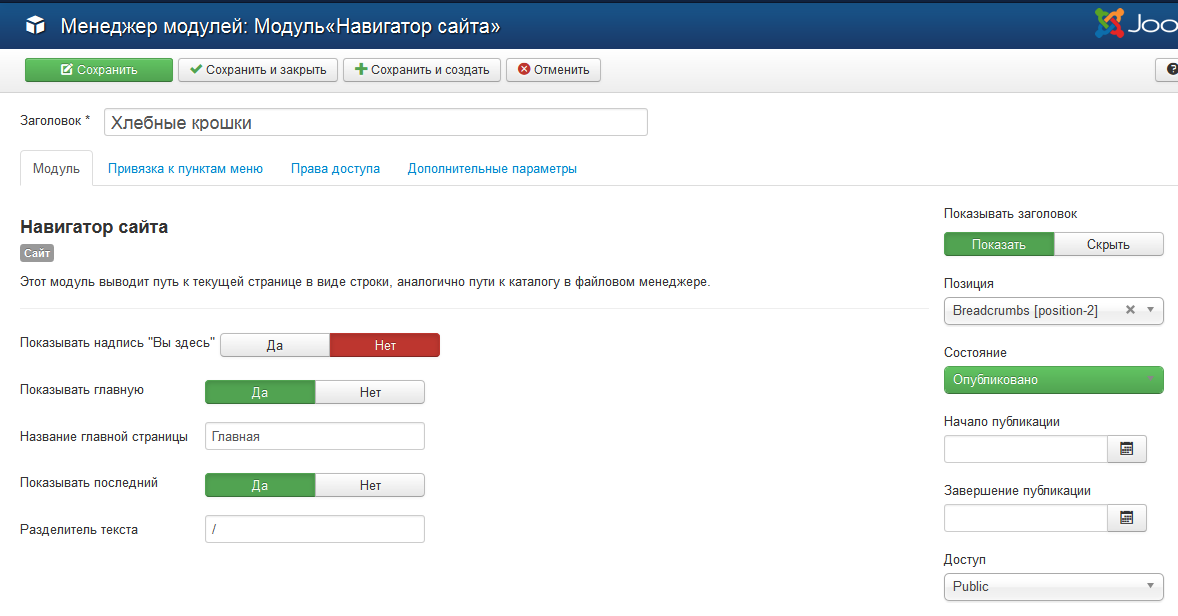This screenshot has width=1178, height=616.
Task: Open start publishing calendar picker
Action: click(x=1126, y=449)
